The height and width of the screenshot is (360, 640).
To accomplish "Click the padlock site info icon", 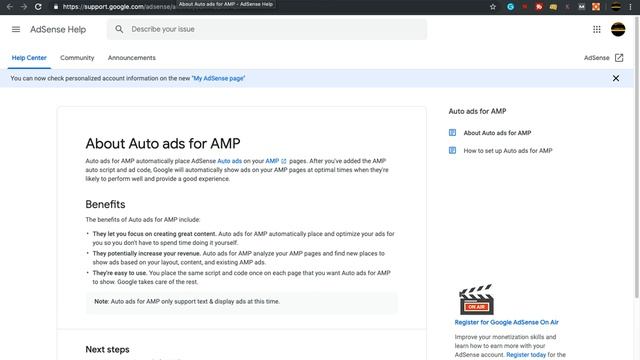I will coord(56,7).
